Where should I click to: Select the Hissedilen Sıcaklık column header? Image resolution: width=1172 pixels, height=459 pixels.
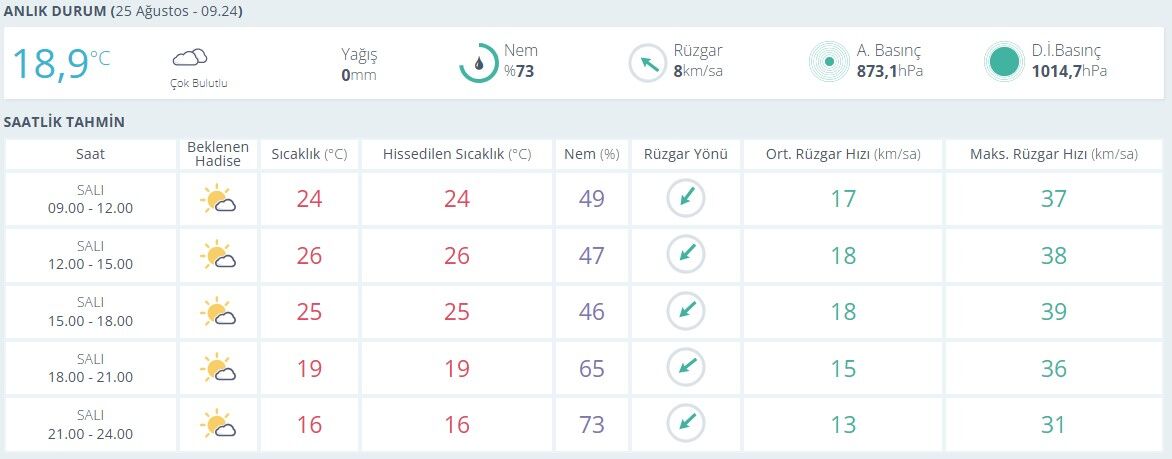(x=457, y=155)
